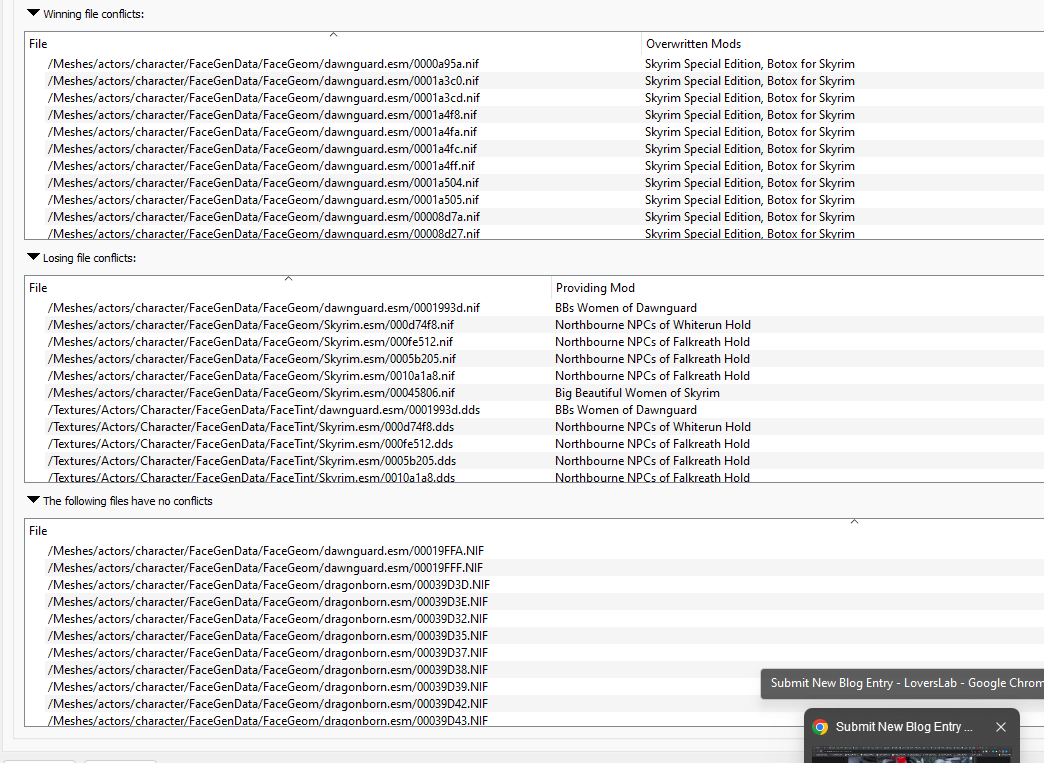The width and height of the screenshot is (1044, 763).
Task: Open Submit New Blog Entry Chrome preview thumbnail title
Action: [x=904, y=727]
